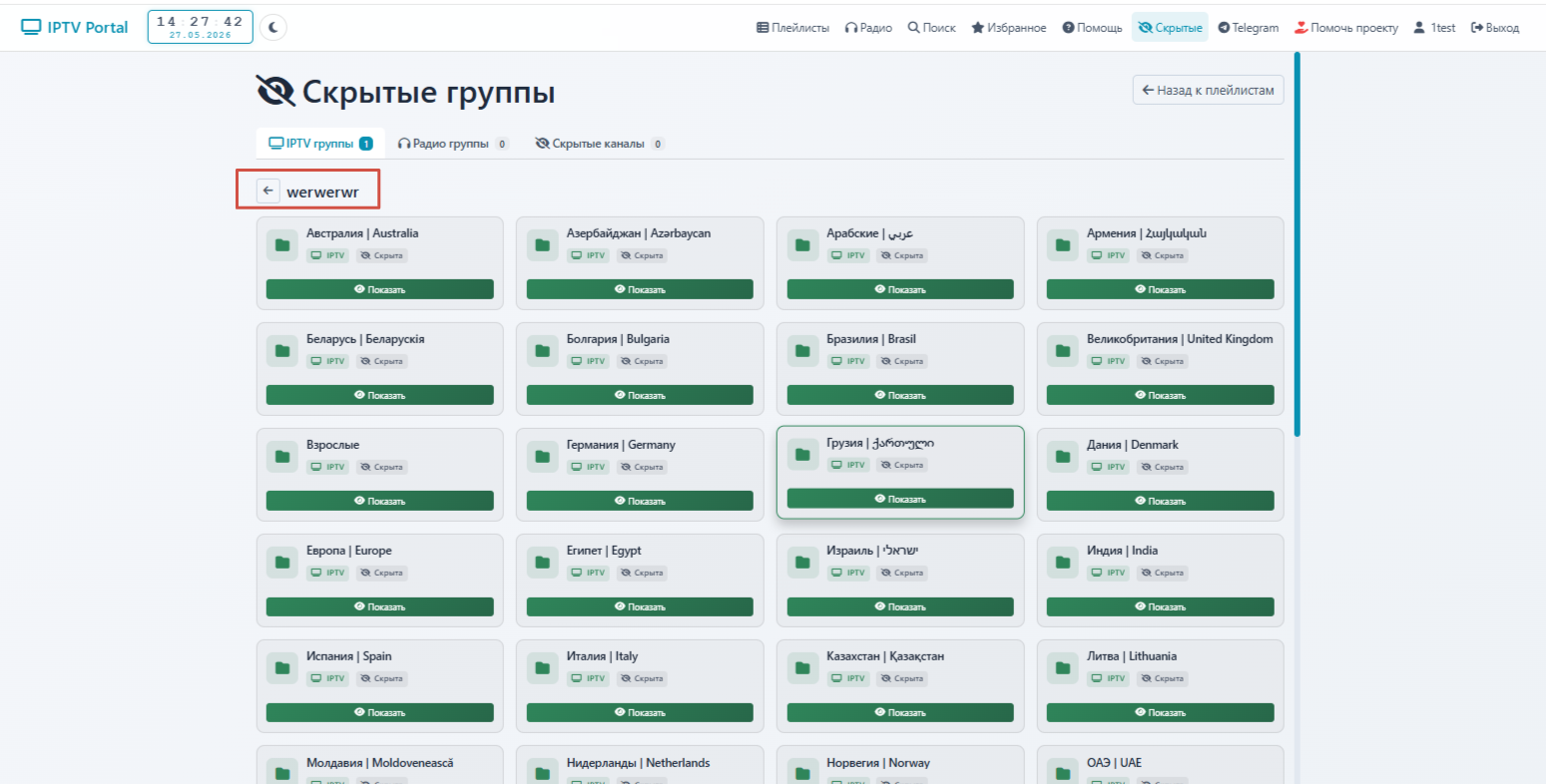Screen dimensions: 1546x784
Task: Open Избранное in top navigation
Action: [x=1009, y=28]
